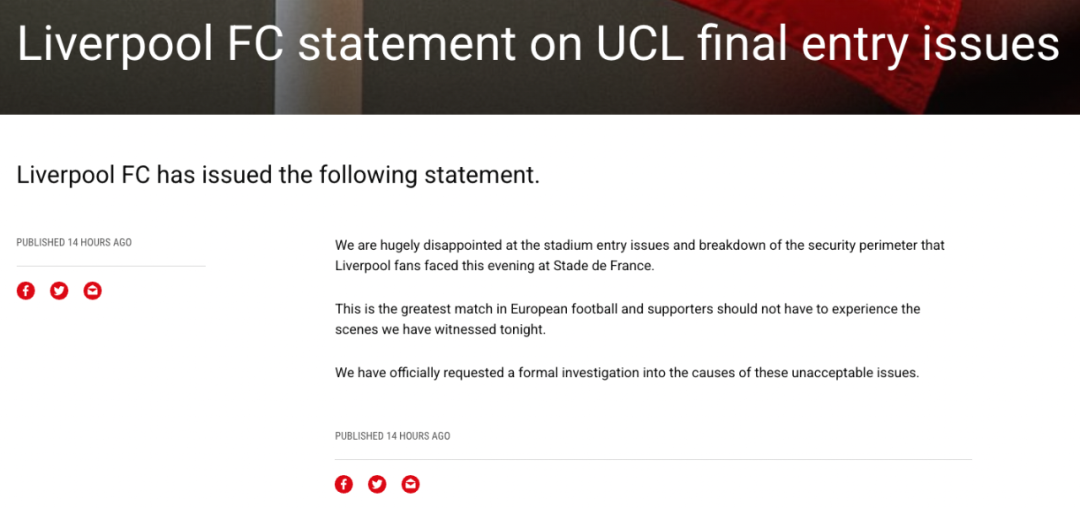Click the words 'scenes we have witnessed tonight'

(441, 329)
